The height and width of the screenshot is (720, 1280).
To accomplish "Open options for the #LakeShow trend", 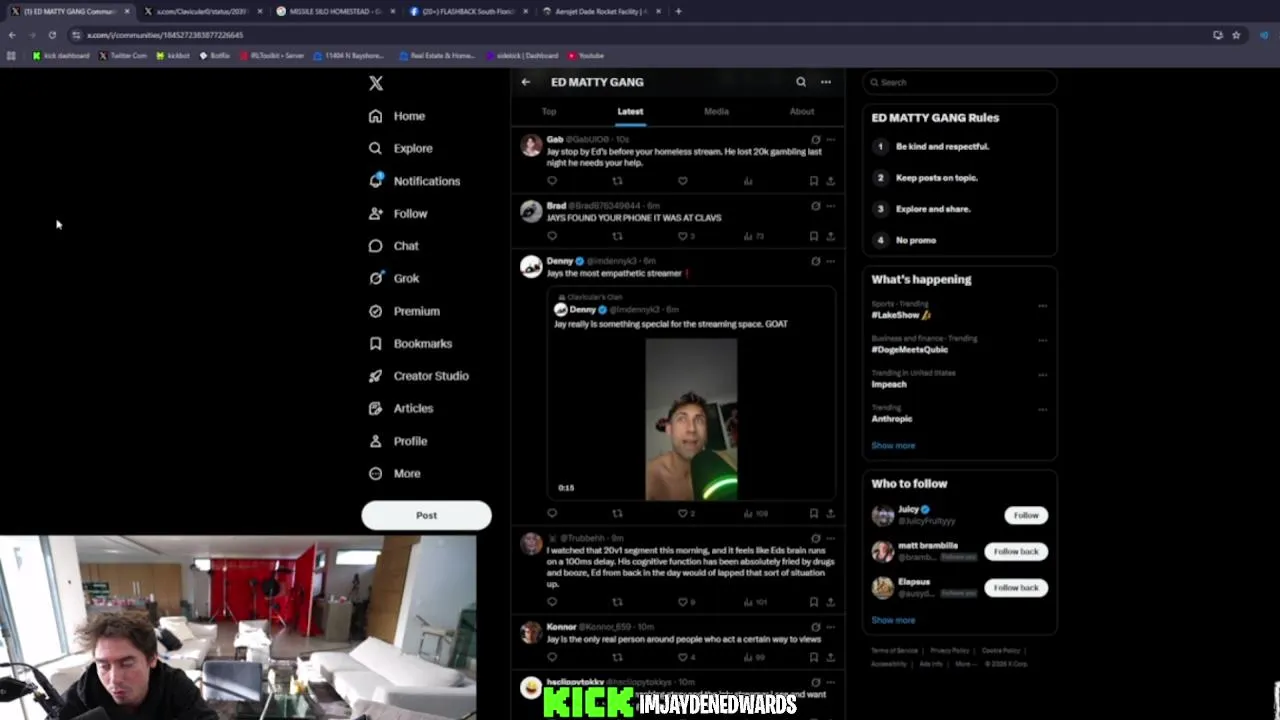I will tap(1042, 306).
